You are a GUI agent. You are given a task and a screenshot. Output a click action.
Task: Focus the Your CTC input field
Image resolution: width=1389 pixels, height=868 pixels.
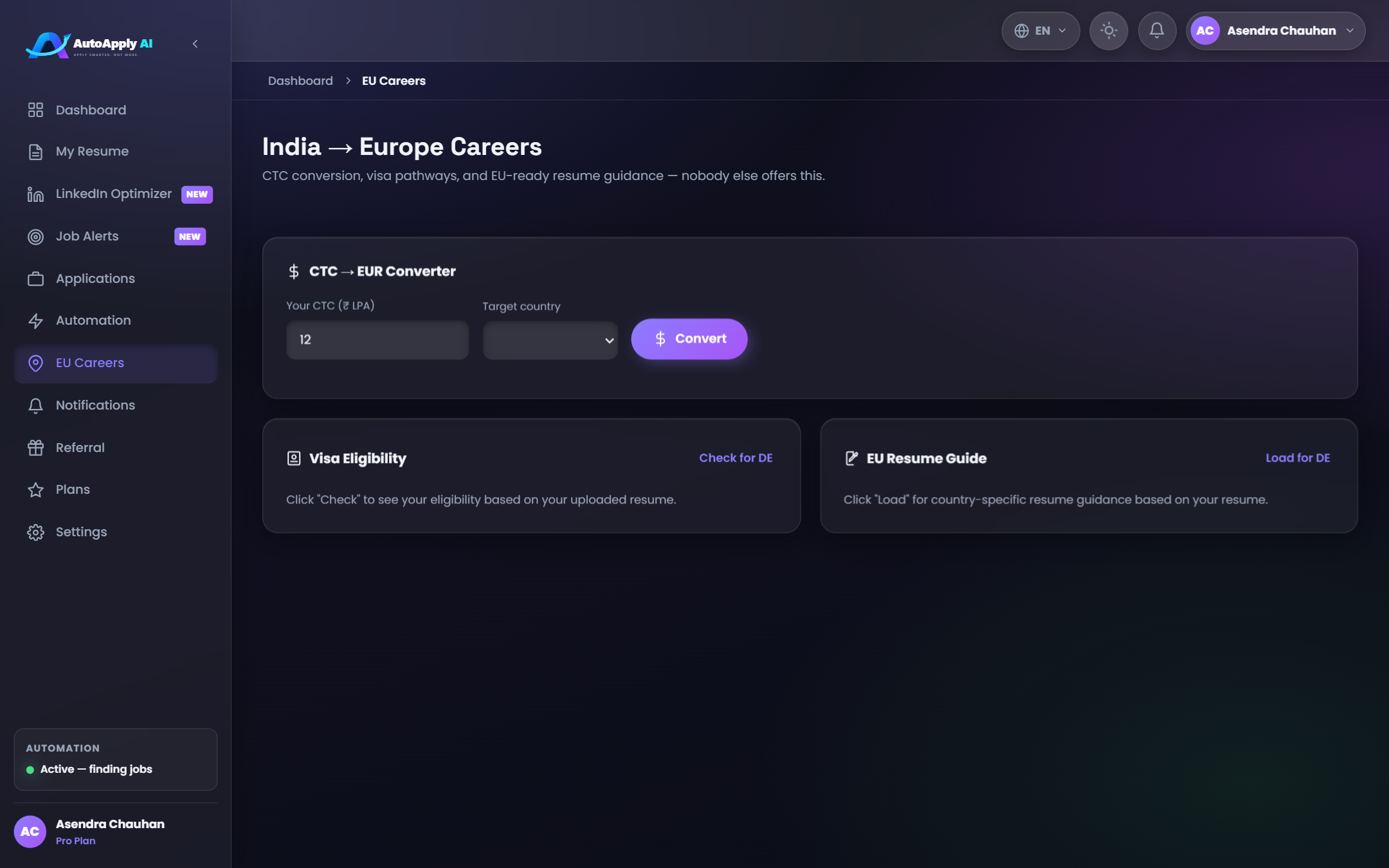point(377,340)
